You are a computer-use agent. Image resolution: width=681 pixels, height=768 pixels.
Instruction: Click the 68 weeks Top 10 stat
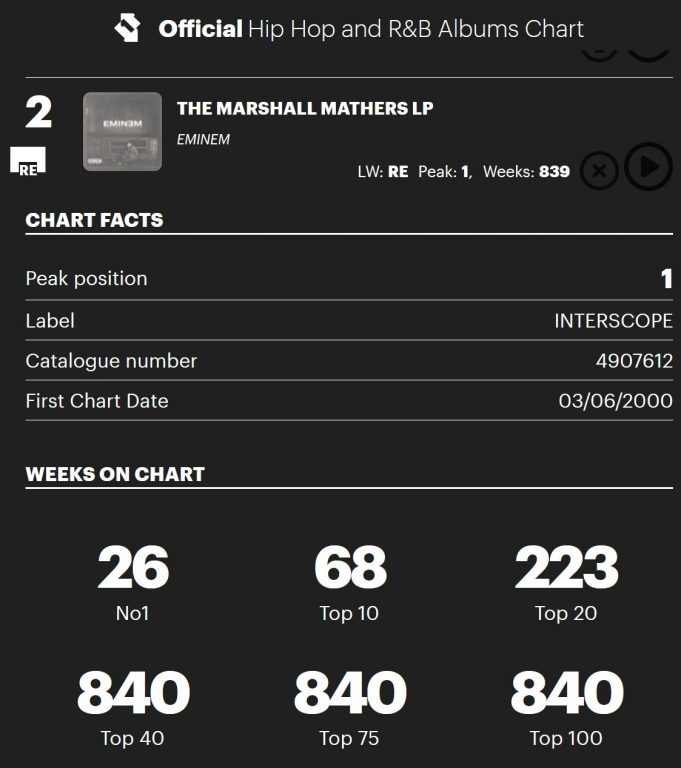point(349,568)
